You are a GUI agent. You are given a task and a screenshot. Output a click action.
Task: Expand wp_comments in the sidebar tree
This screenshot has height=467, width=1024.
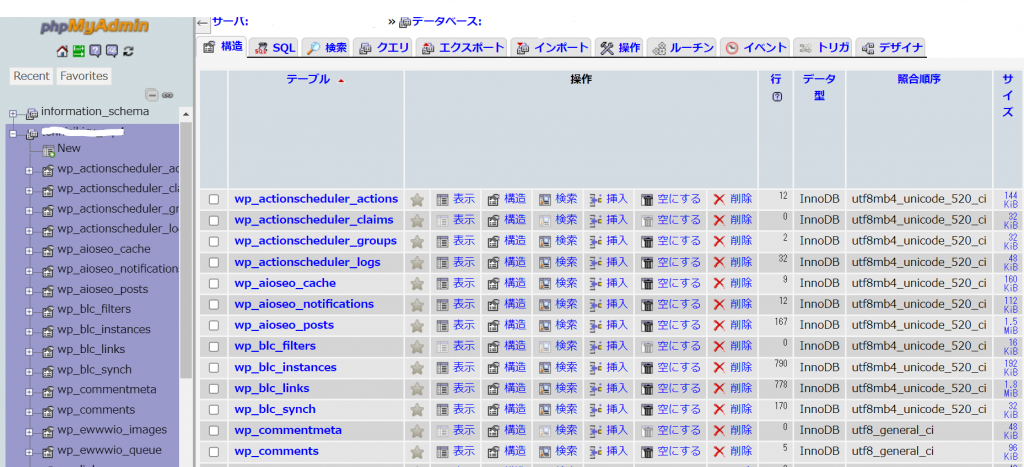coord(29,412)
